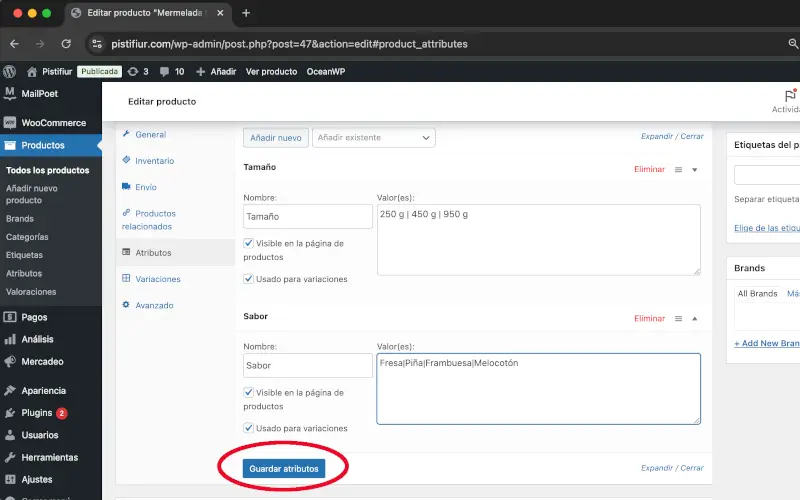
Task: Open the WordPress logo menu
Action: tap(9, 71)
